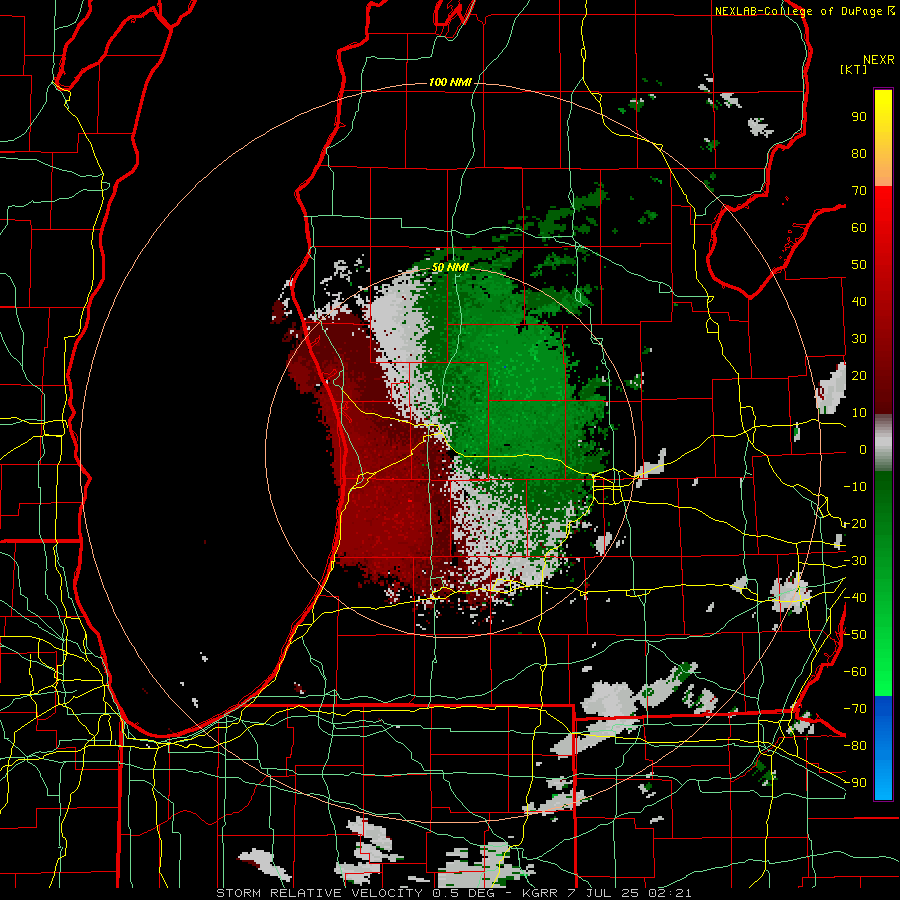Click the -10 knot scale label
The width and height of the screenshot is (900, 900).
coord(855,487)
